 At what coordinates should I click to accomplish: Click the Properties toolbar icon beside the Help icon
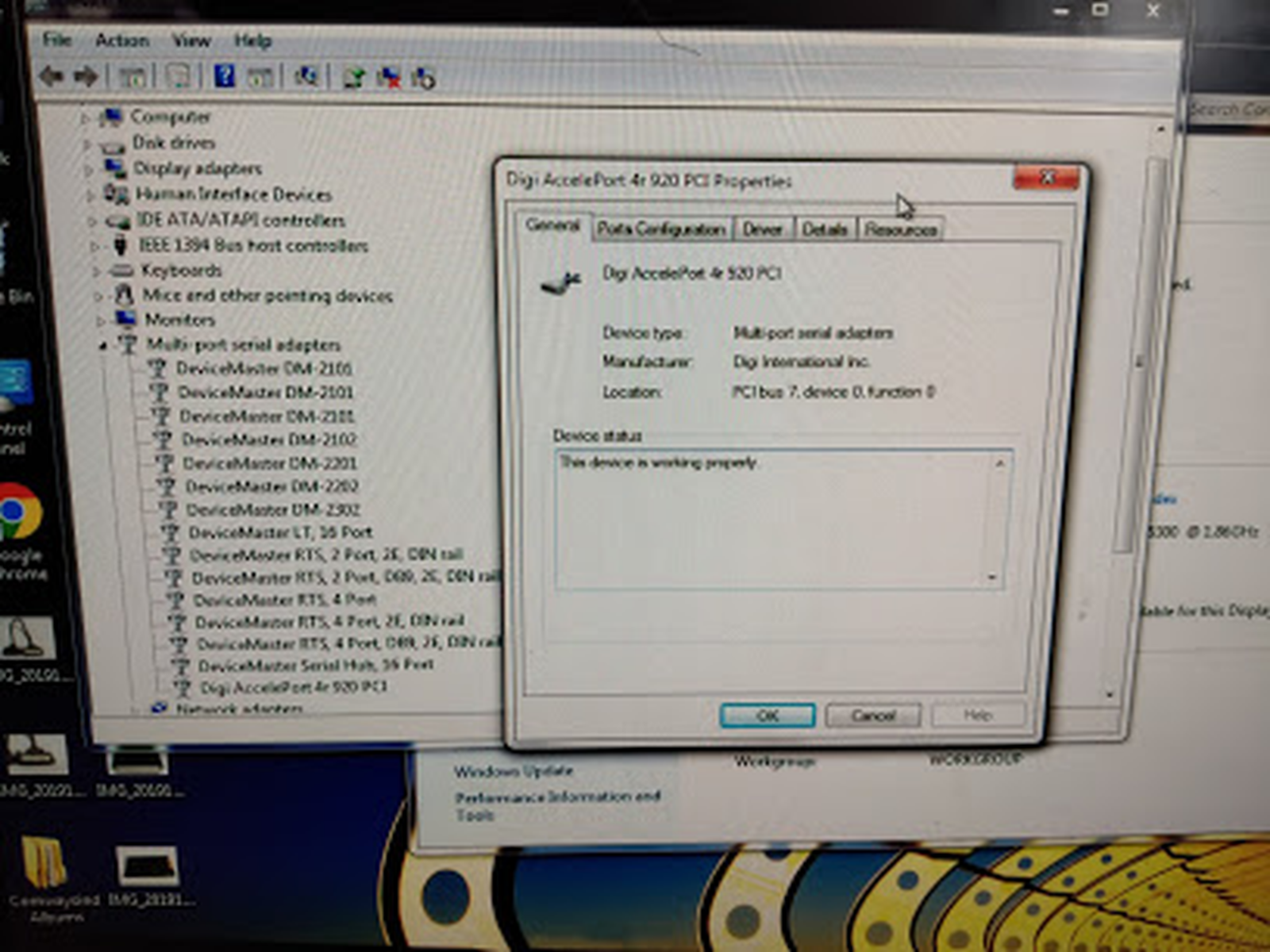click(x=179, y=77)
